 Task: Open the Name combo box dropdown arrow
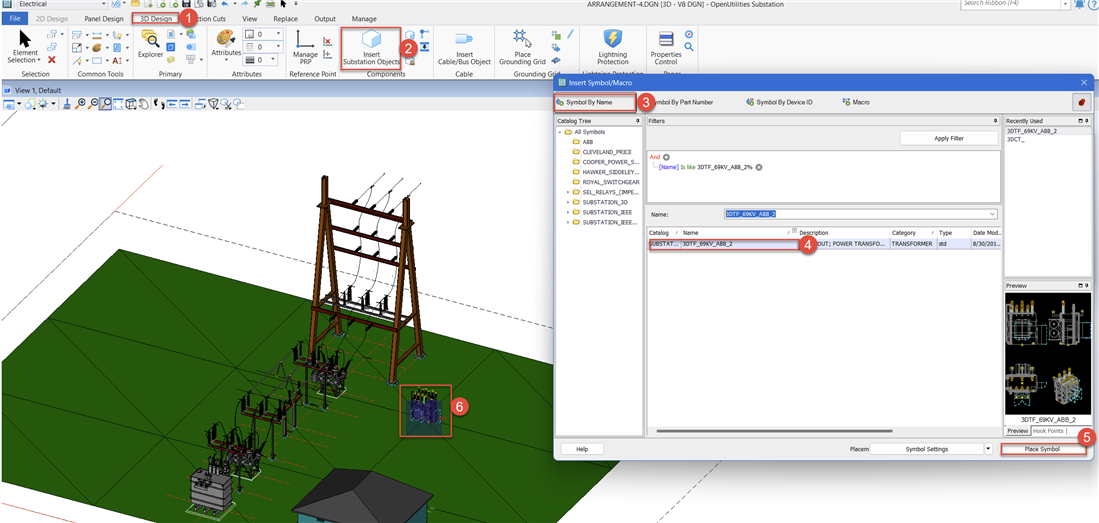click(x=992, y=213)
